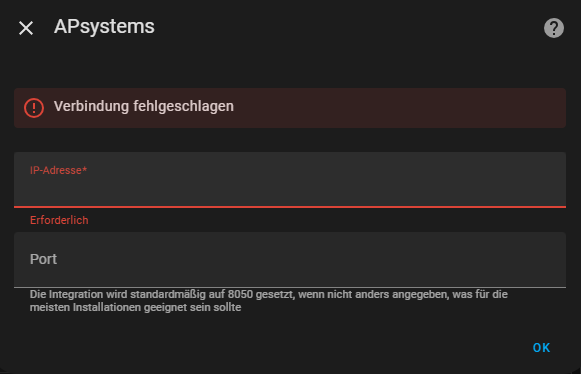Click the dark red error alert banner
The width and height of the screenshot is (581, 374).
290,108
